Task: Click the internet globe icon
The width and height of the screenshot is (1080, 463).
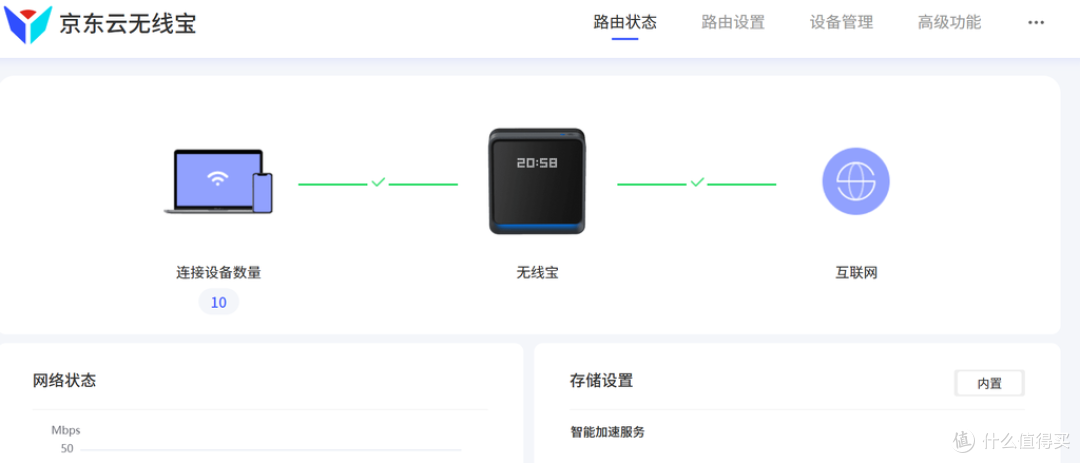Action: [856, 181]
